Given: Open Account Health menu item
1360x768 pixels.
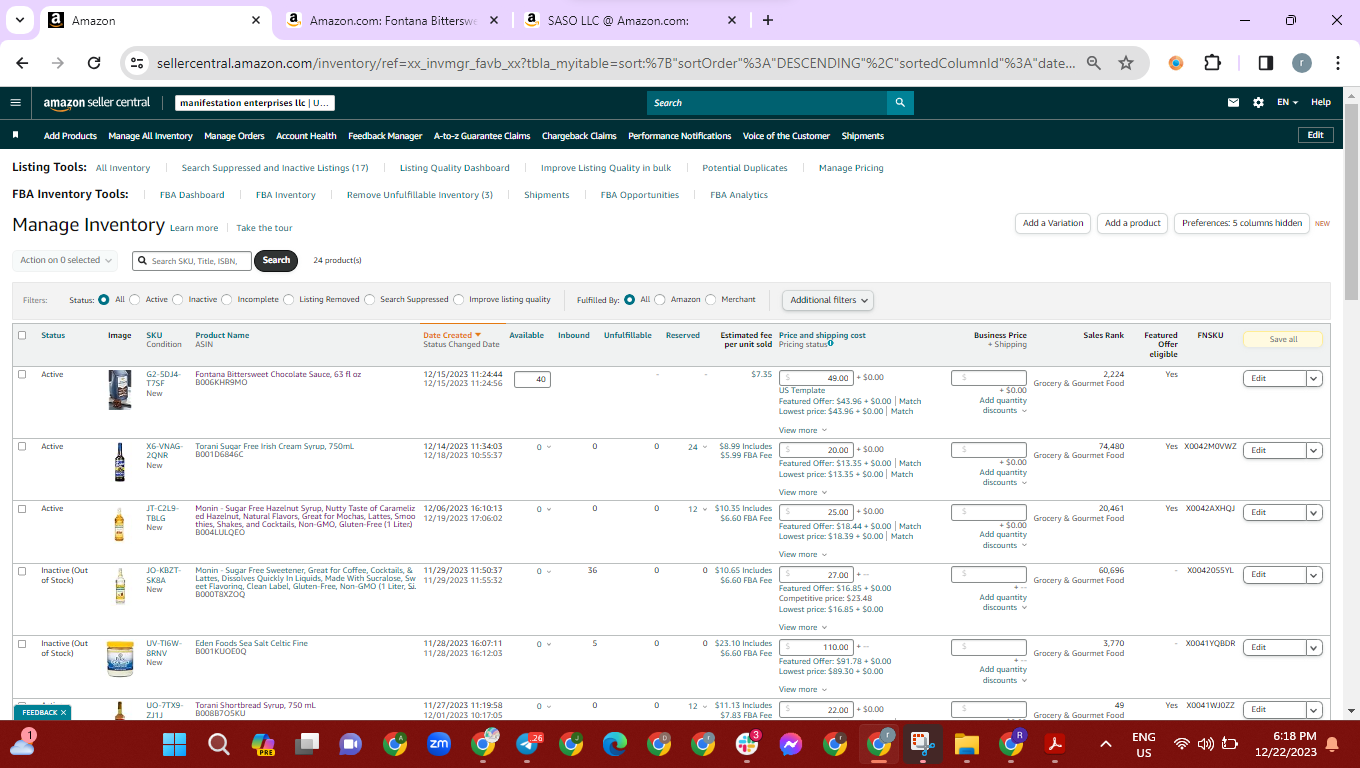Looking at the screenshot, I should (306, 136).
